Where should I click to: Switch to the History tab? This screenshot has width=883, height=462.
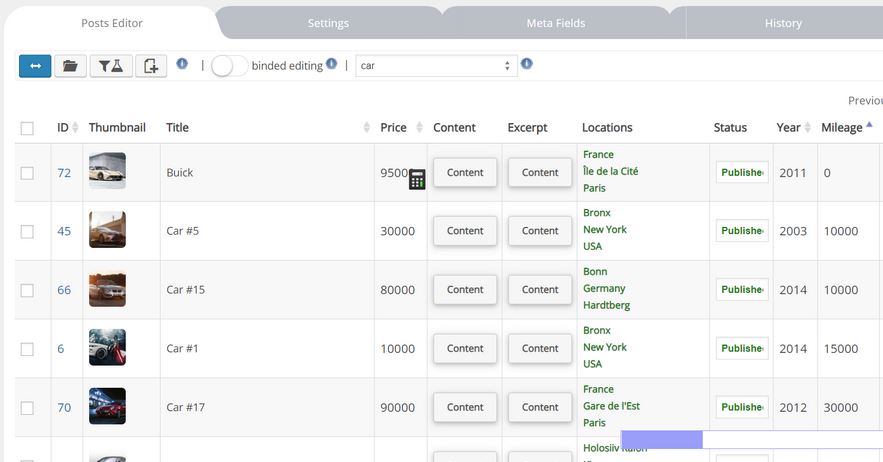[783, 23]
